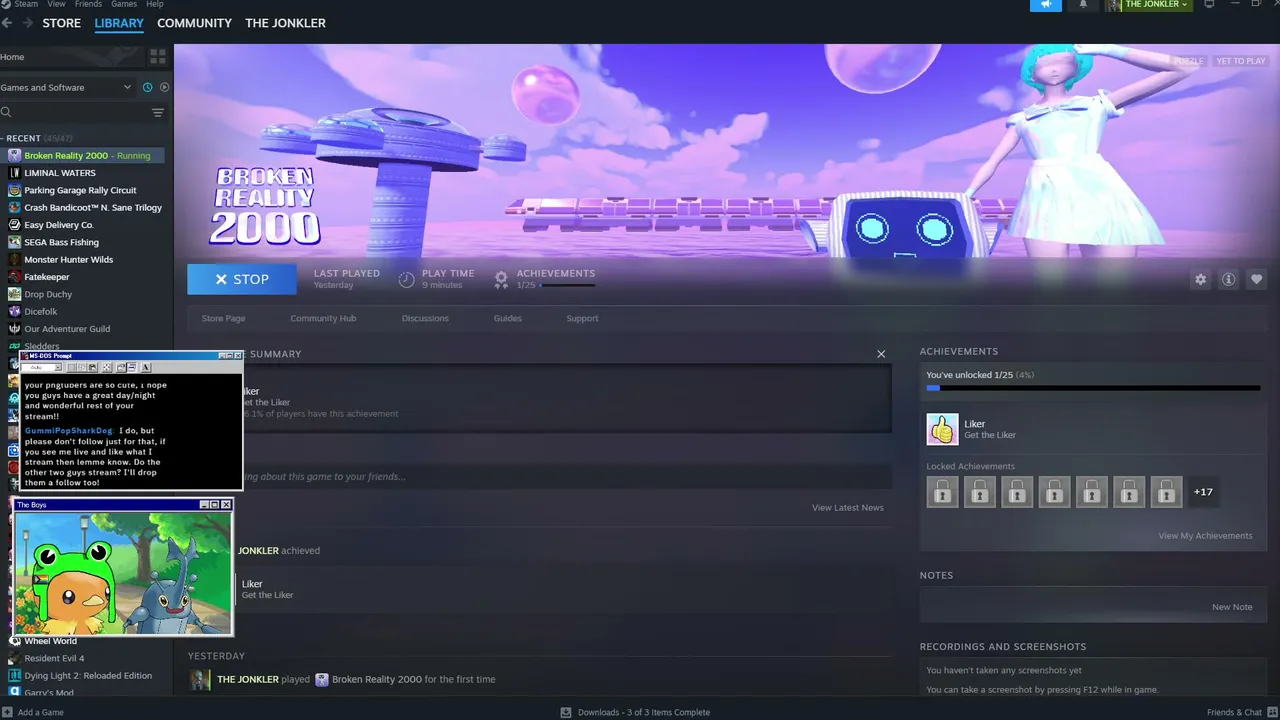Viewport: 1280px width, 720px height.
Task: Open advanced library filter options icon
Action: (x=158, y=113)
